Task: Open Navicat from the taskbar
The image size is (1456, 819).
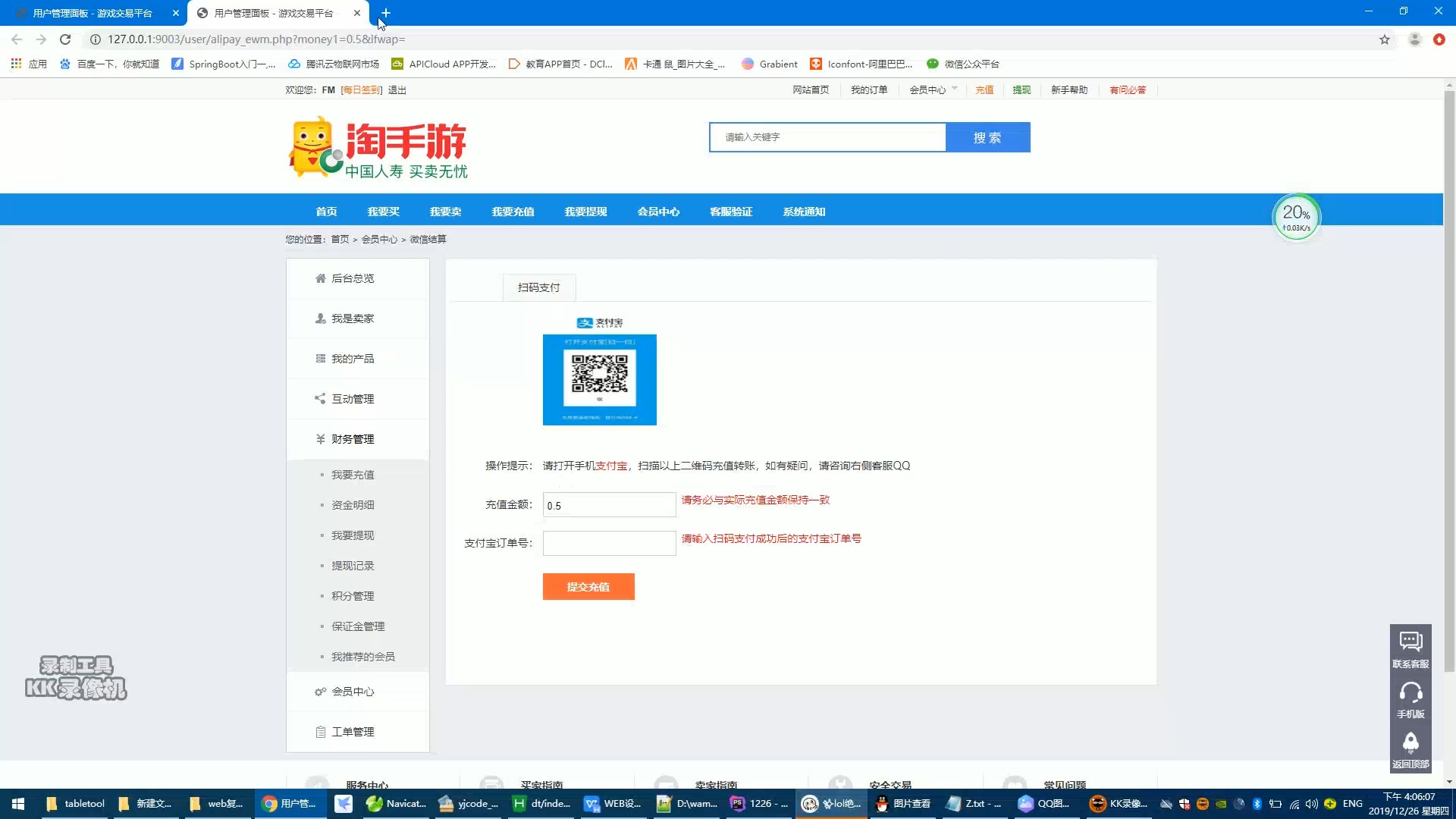Action: click(396, 804)
